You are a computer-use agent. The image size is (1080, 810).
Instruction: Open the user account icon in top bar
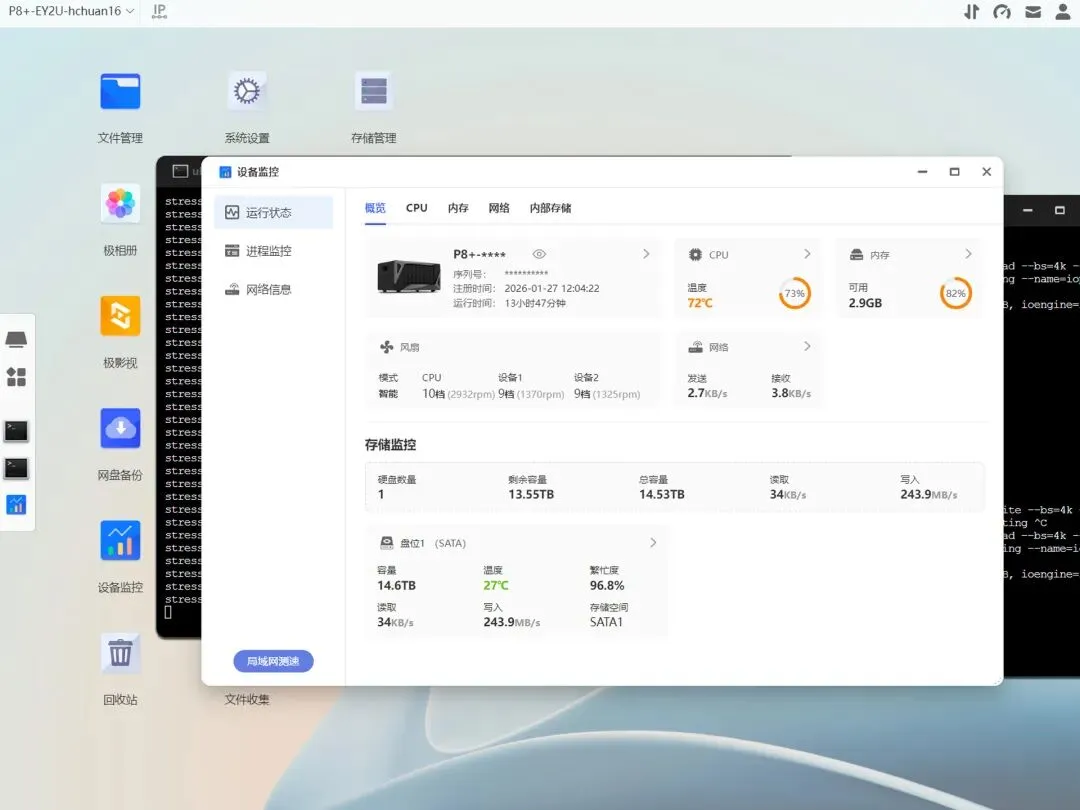coord(1063,12)
